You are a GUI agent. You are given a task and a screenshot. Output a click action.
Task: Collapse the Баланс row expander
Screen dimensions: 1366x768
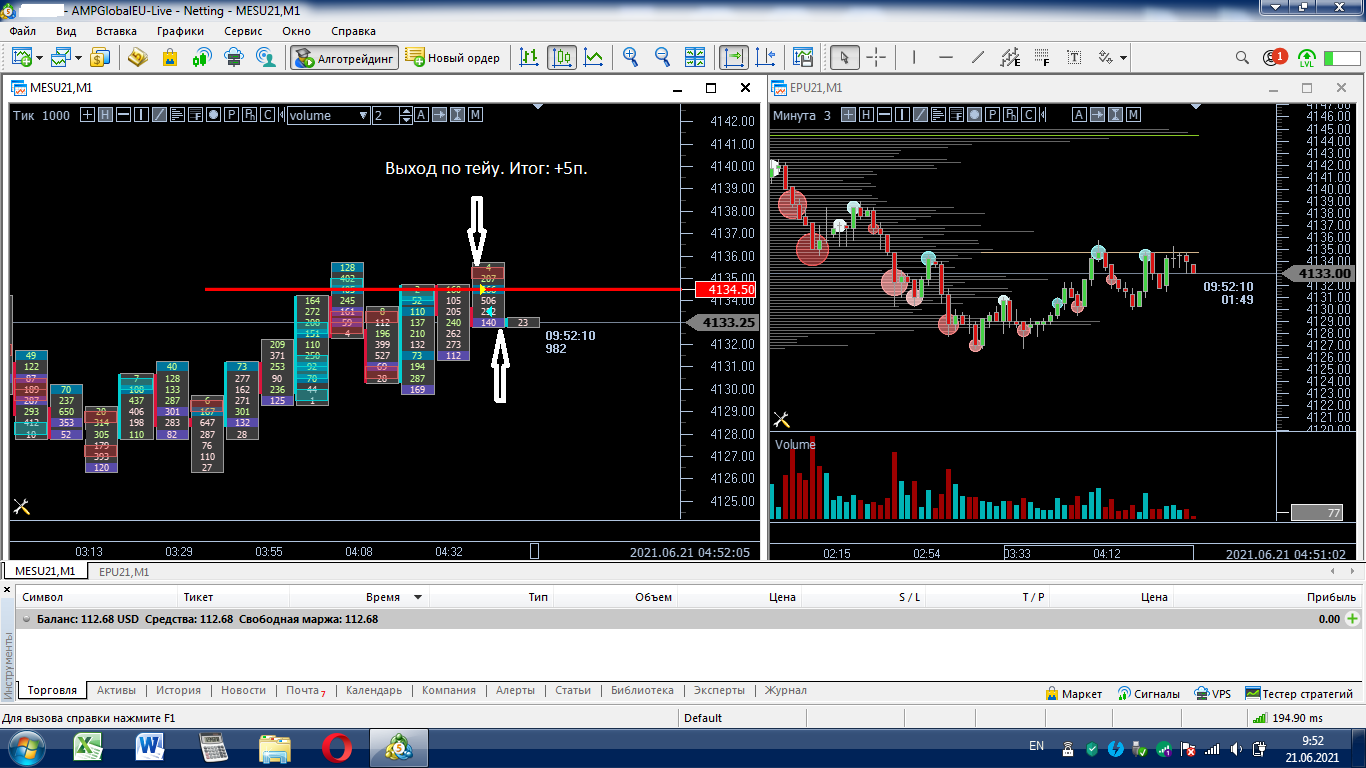click(x=26, y=620)
